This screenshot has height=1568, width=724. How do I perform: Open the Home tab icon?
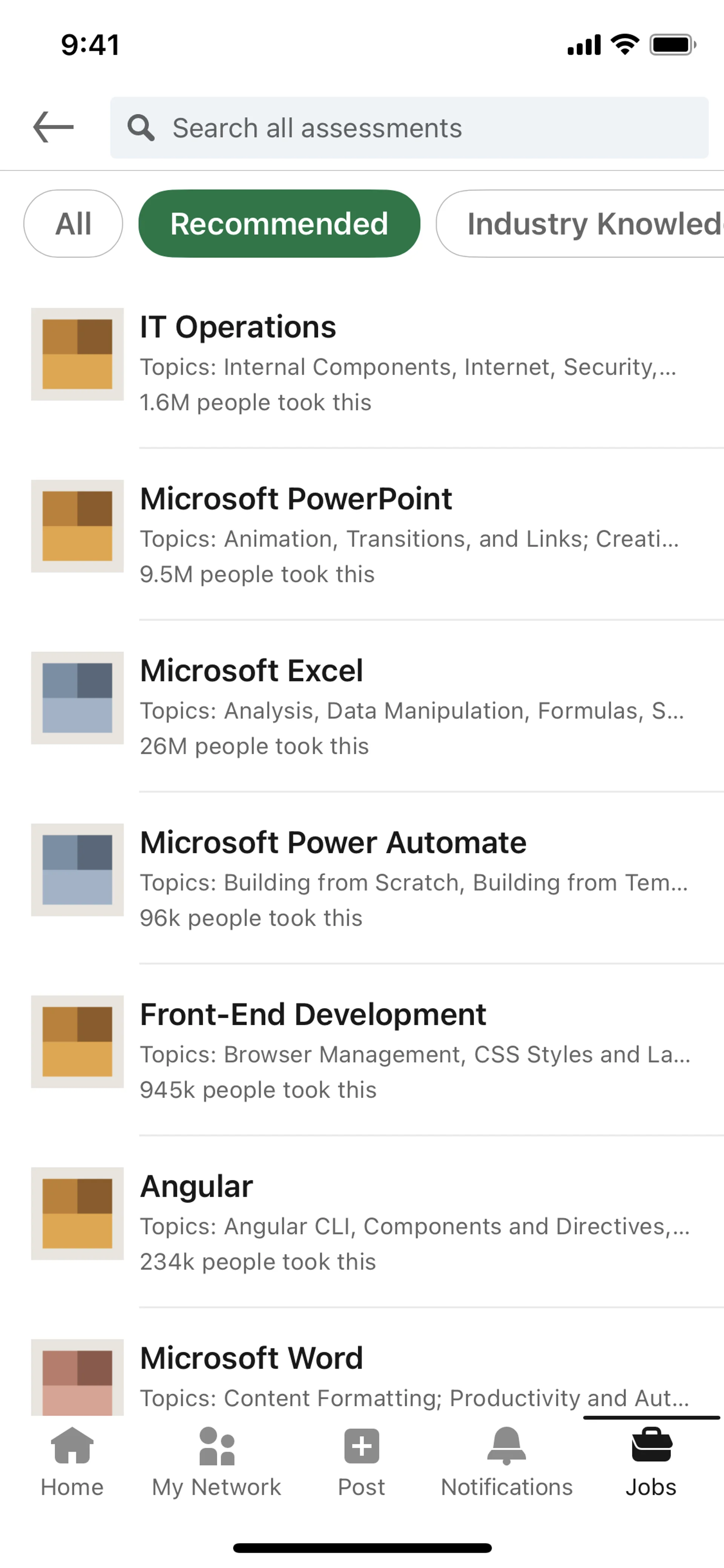tap(72, 1446)
